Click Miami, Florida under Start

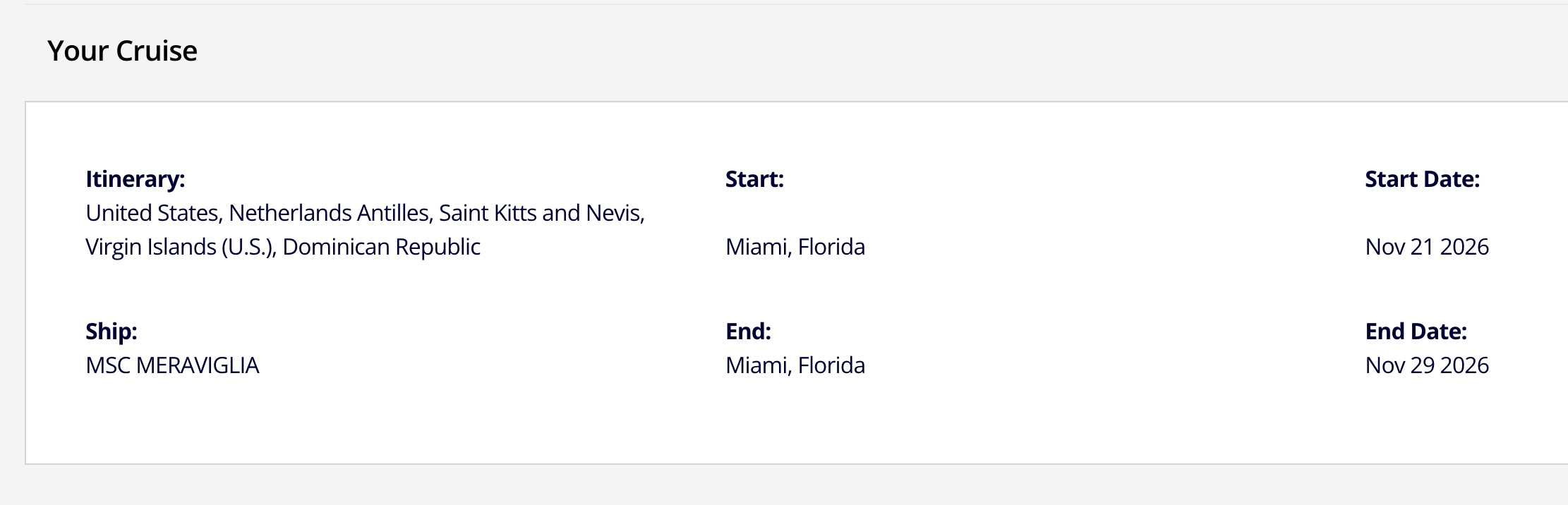click(795, 247)
